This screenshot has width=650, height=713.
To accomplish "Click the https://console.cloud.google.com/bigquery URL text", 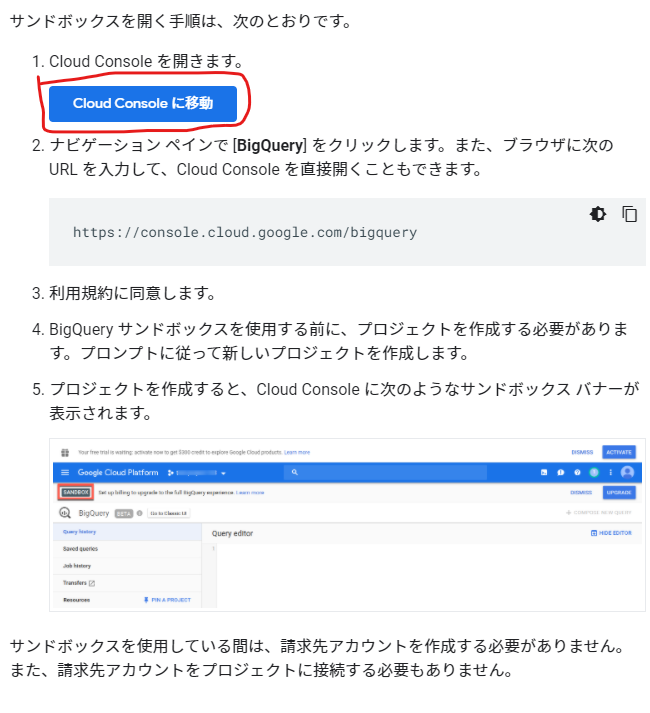I will 245,232.
